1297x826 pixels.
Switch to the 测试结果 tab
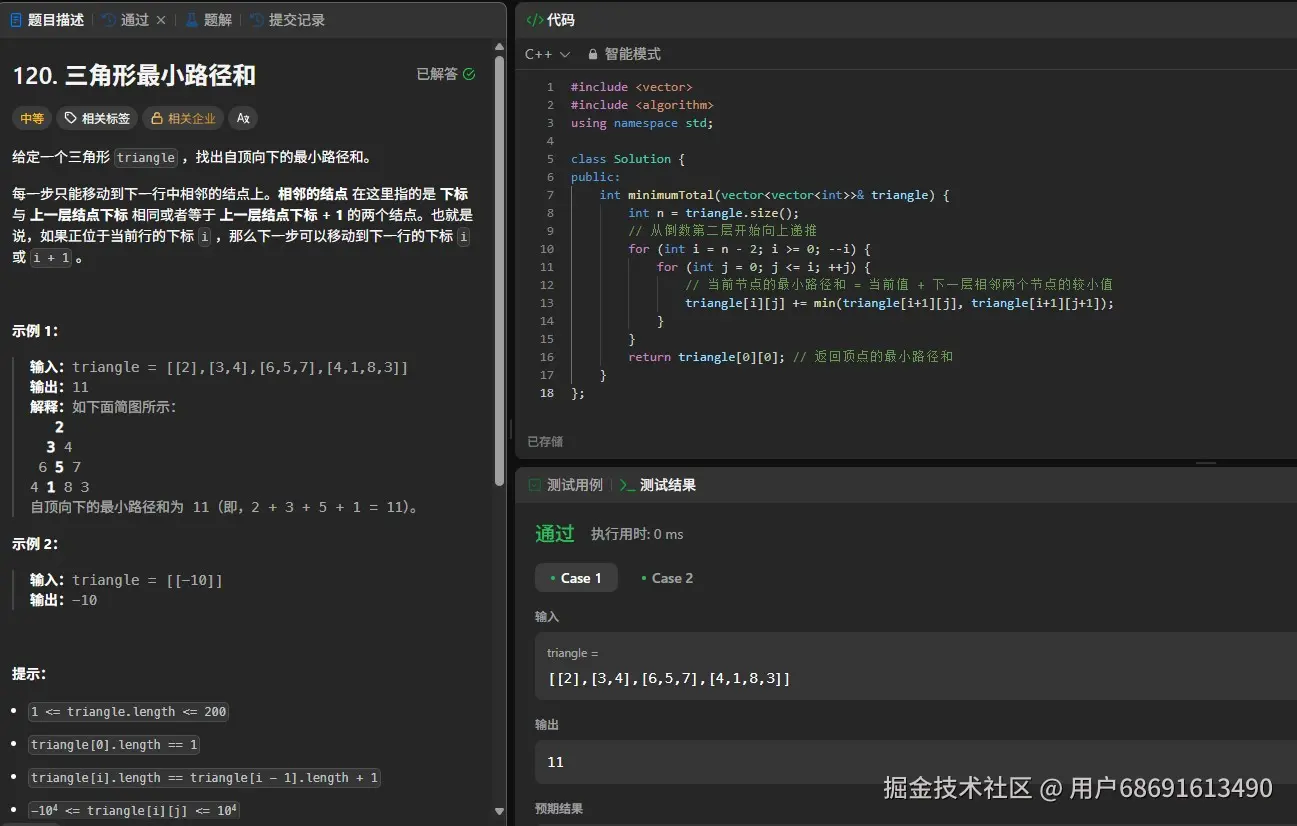coord(668,484)
